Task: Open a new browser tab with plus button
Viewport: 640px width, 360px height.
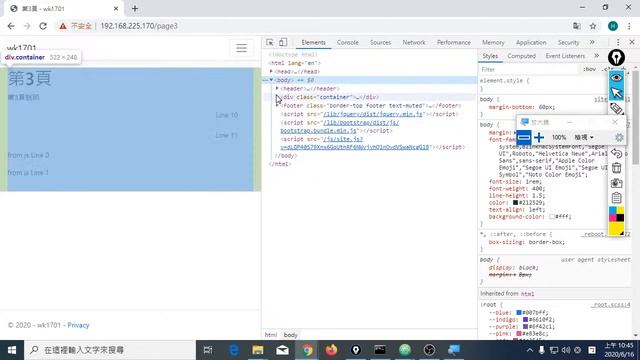Action: (135, 8)
